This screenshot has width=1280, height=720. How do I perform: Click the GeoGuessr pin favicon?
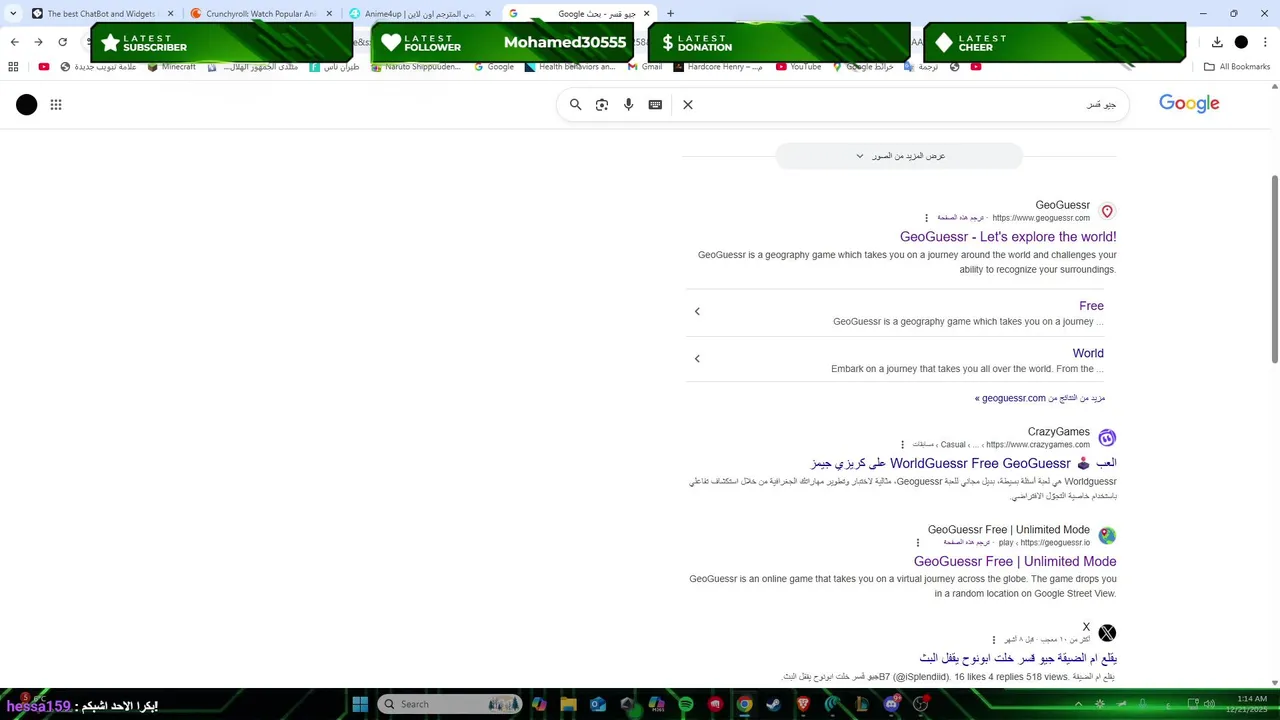click(1107, 211)
